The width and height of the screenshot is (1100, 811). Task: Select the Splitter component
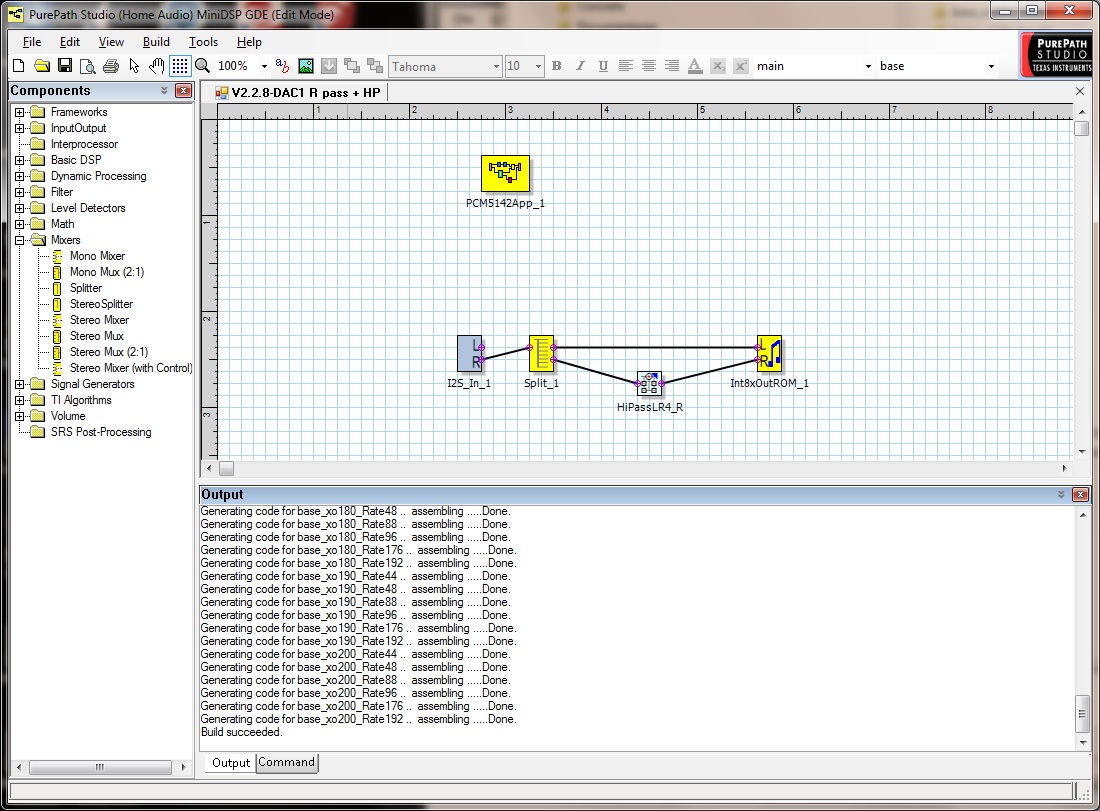tap(86, 288)
